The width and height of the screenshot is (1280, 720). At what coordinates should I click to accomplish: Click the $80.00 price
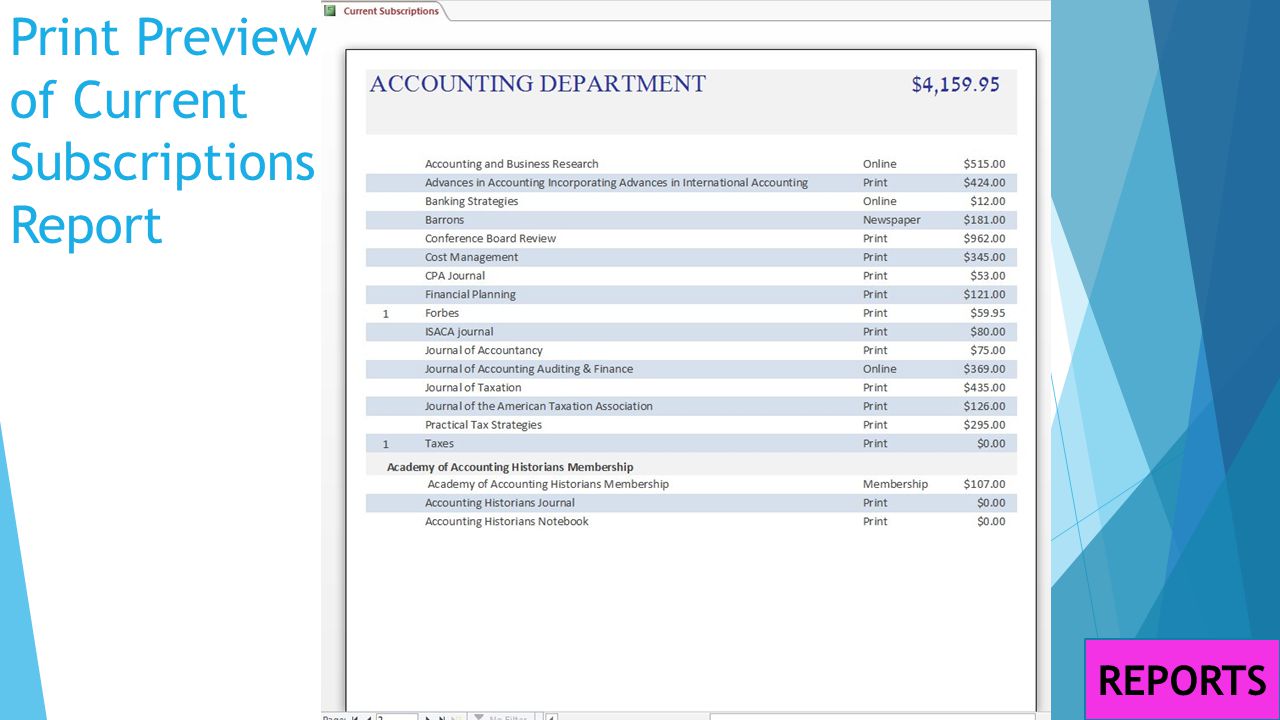[x=987, y=332]
